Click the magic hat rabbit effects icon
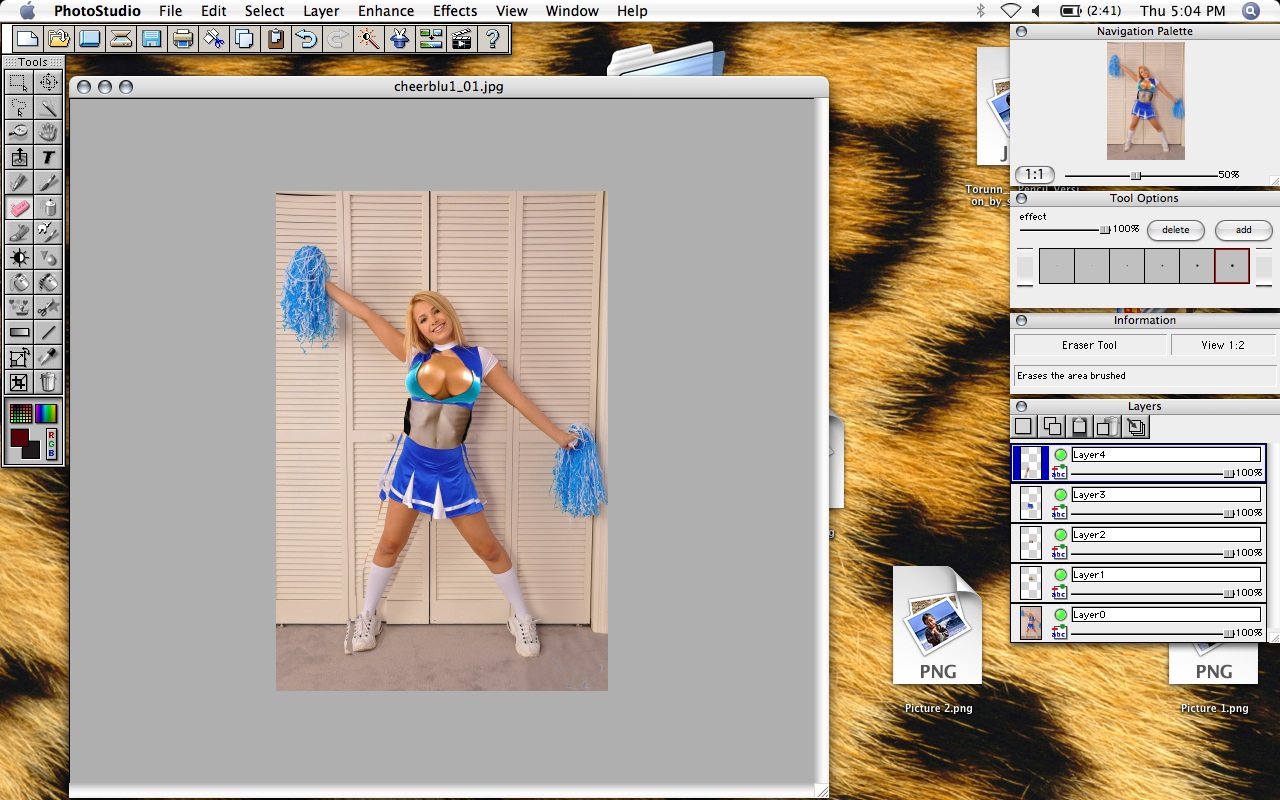 400,39
